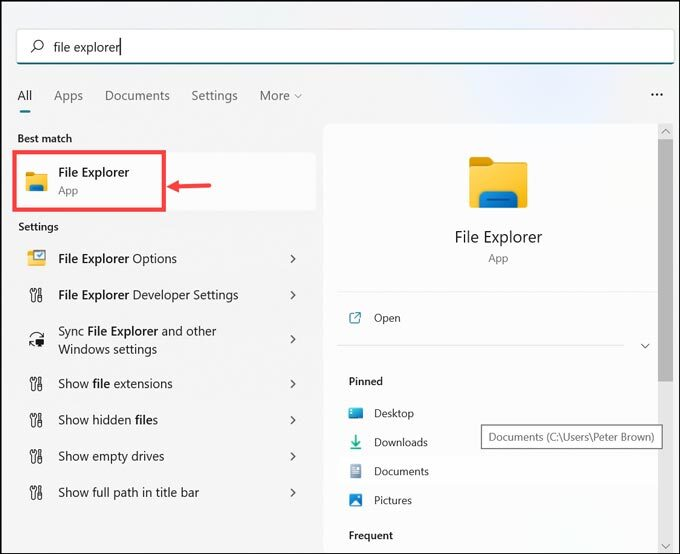This screenshot has width=680, height=554.
Task: Click the File Explorer title in preview pane
Action: tap(498, 237)
